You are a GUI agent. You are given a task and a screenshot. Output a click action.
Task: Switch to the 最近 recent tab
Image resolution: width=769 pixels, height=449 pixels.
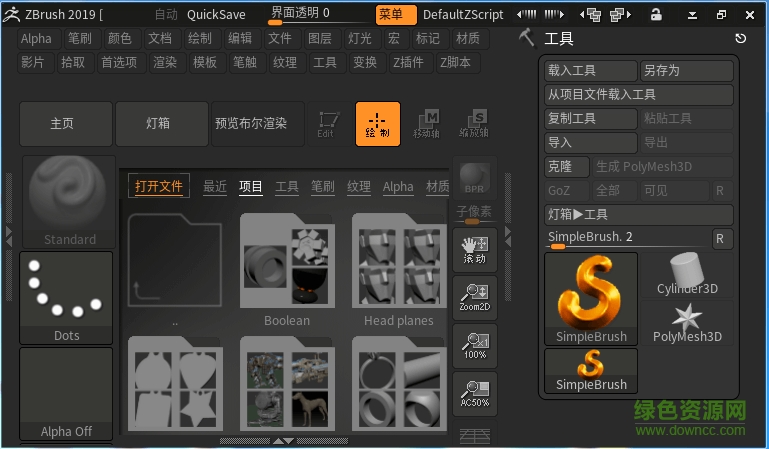click(x=214, y=186)
